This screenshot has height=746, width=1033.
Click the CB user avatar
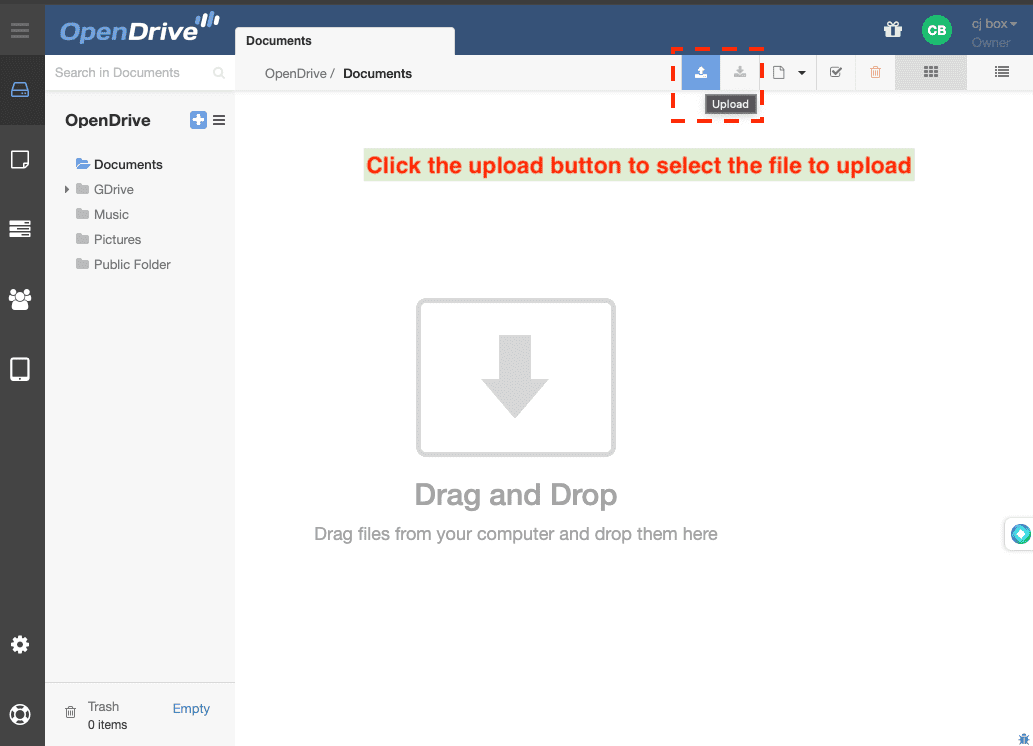[936, 30]
